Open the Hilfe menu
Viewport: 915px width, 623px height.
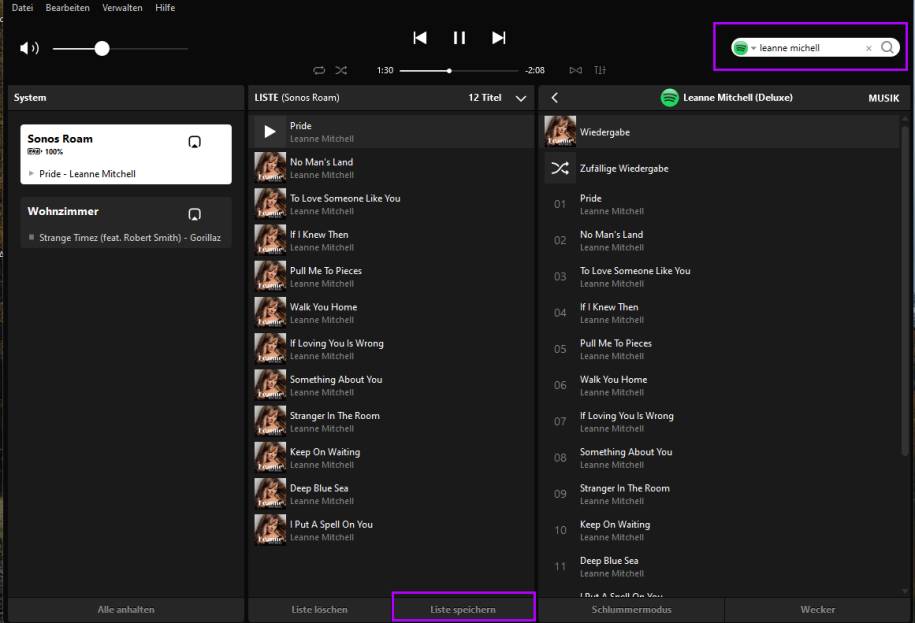(165, 8)
